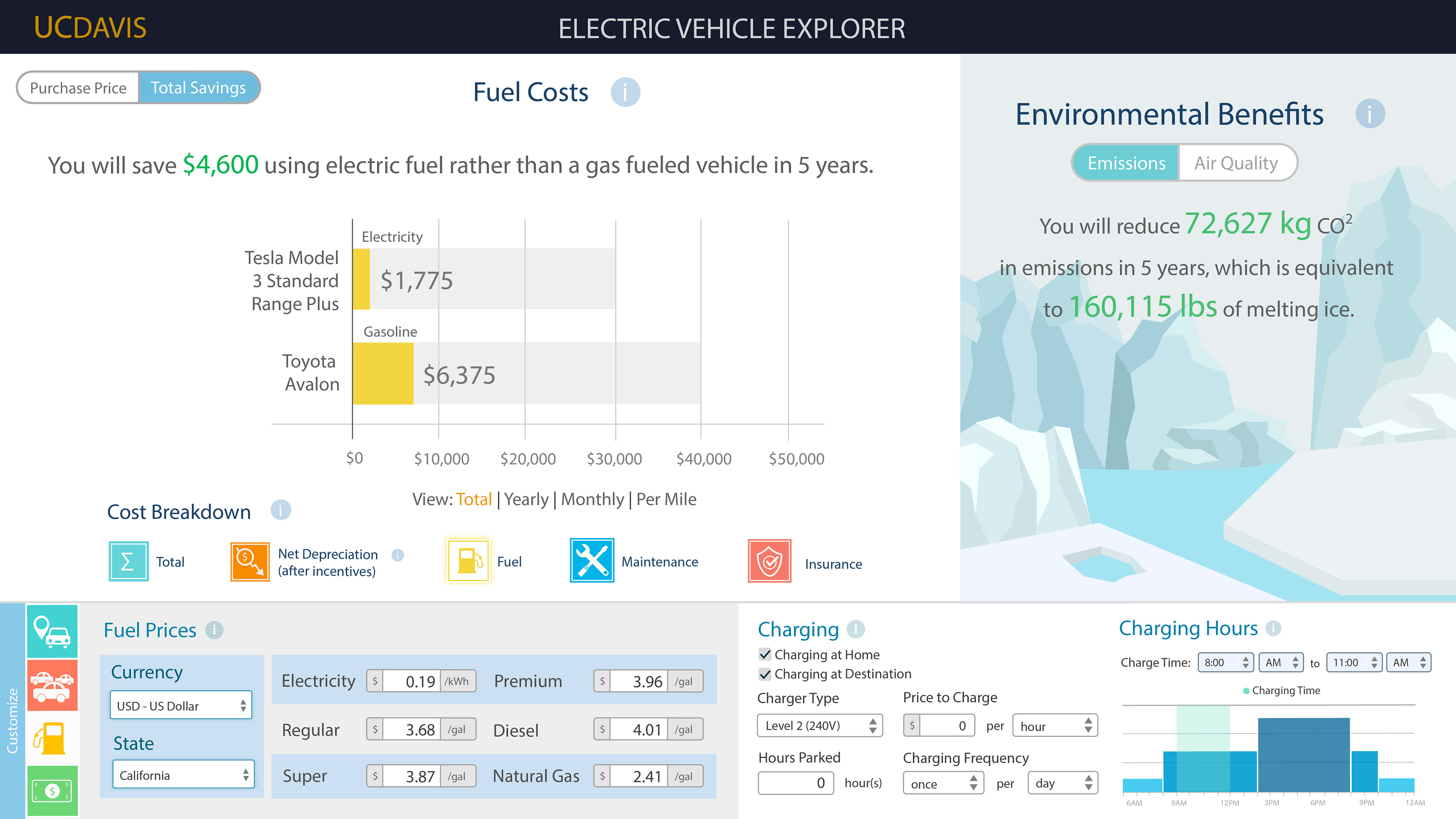
Task: Click the UCDAVIS logo
Action: (90, 28)
